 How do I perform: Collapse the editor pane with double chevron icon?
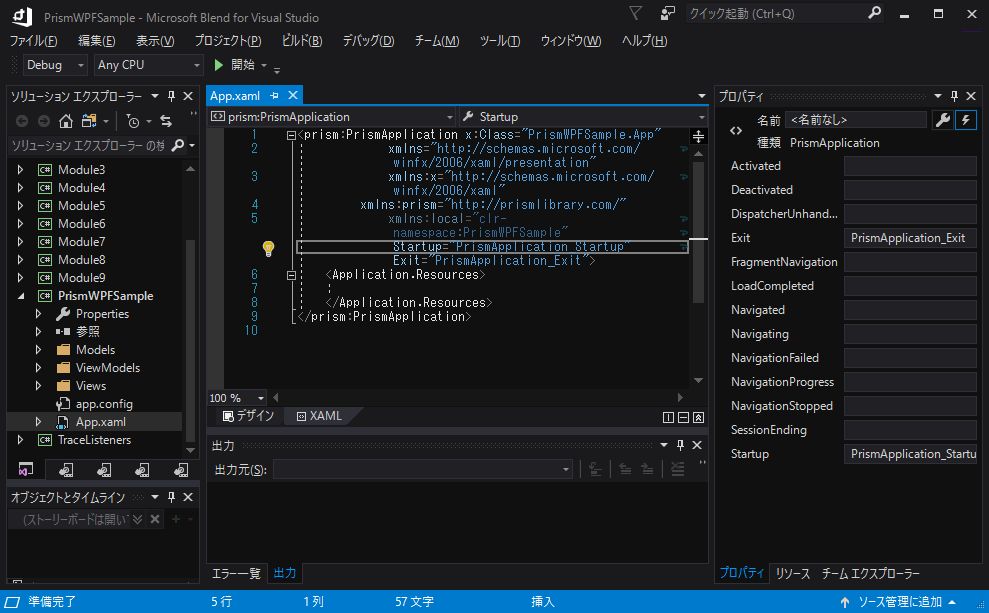(699, 417)
